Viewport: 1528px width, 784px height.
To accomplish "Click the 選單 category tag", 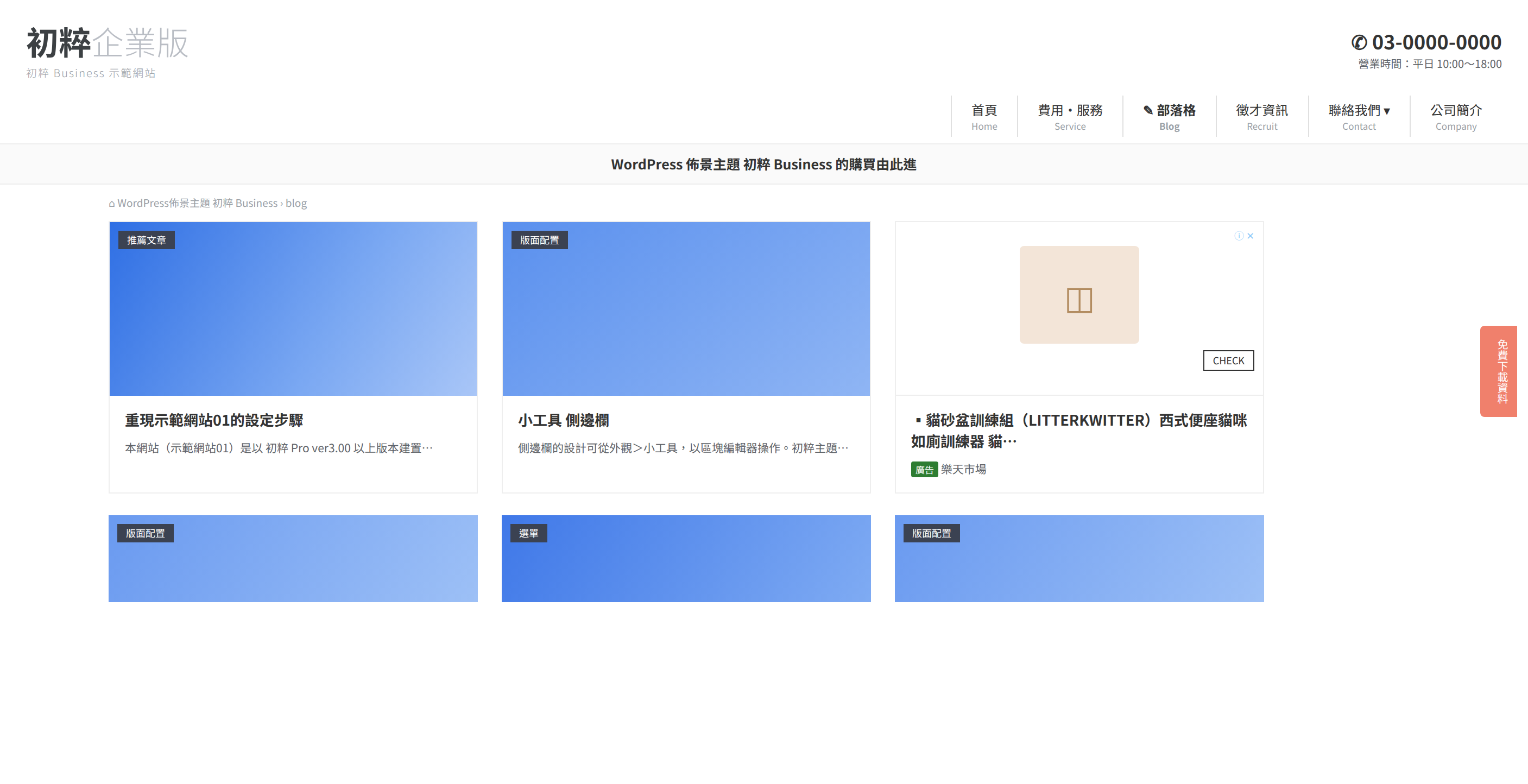I will click(x=528, y=533).
